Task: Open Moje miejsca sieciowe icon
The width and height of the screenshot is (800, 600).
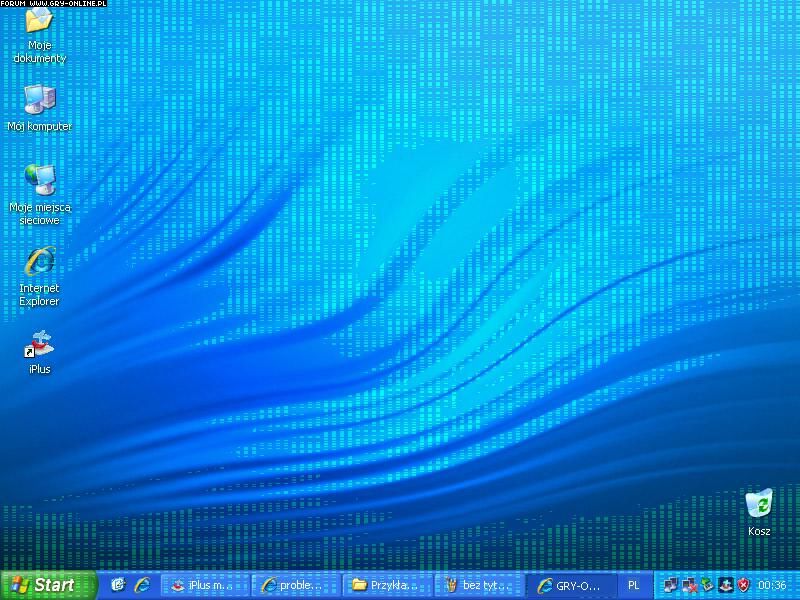Action: (39, 179)
